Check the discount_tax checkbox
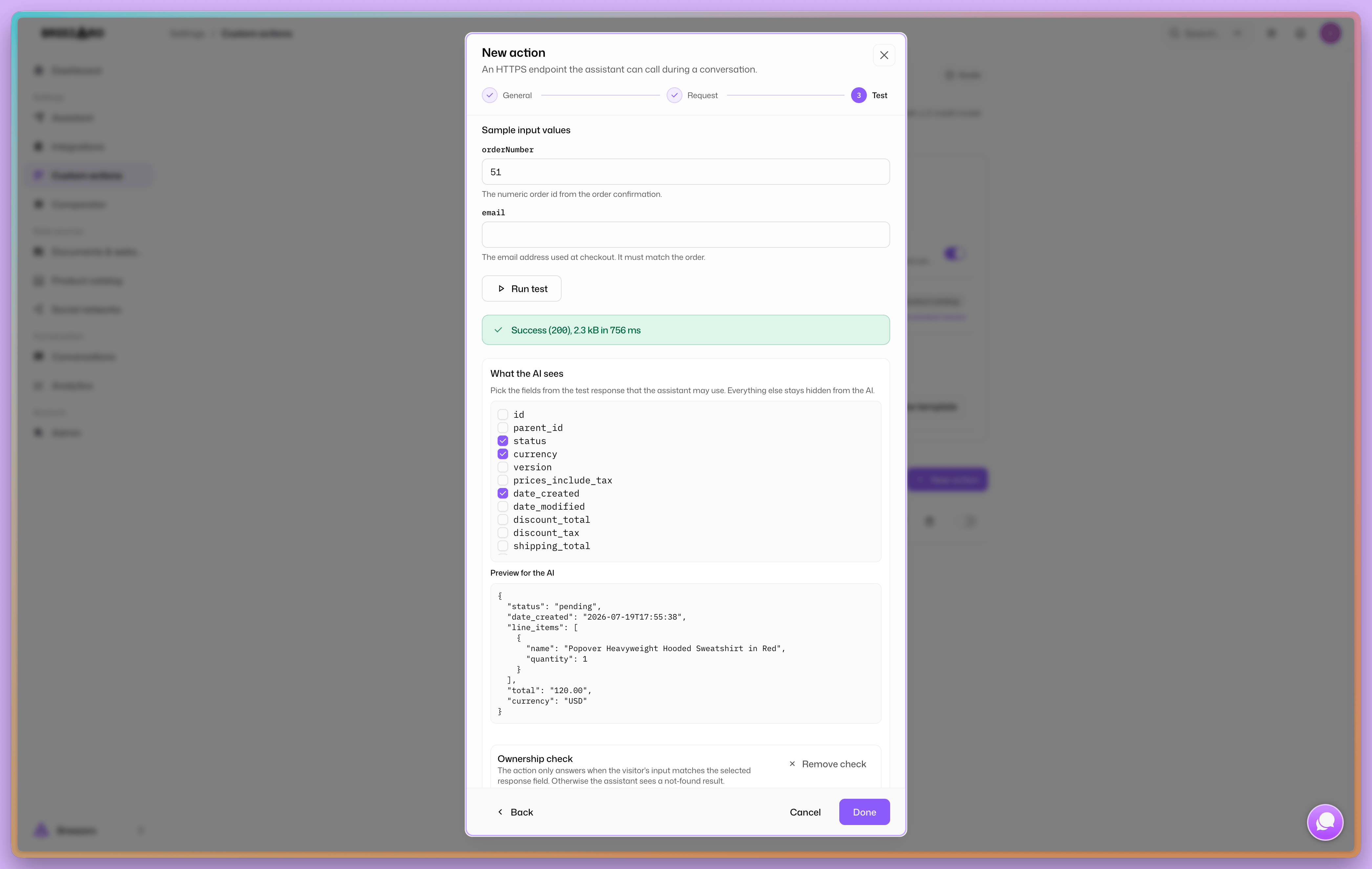Screen dimensions: 1372x869 [x=503, y=532]
